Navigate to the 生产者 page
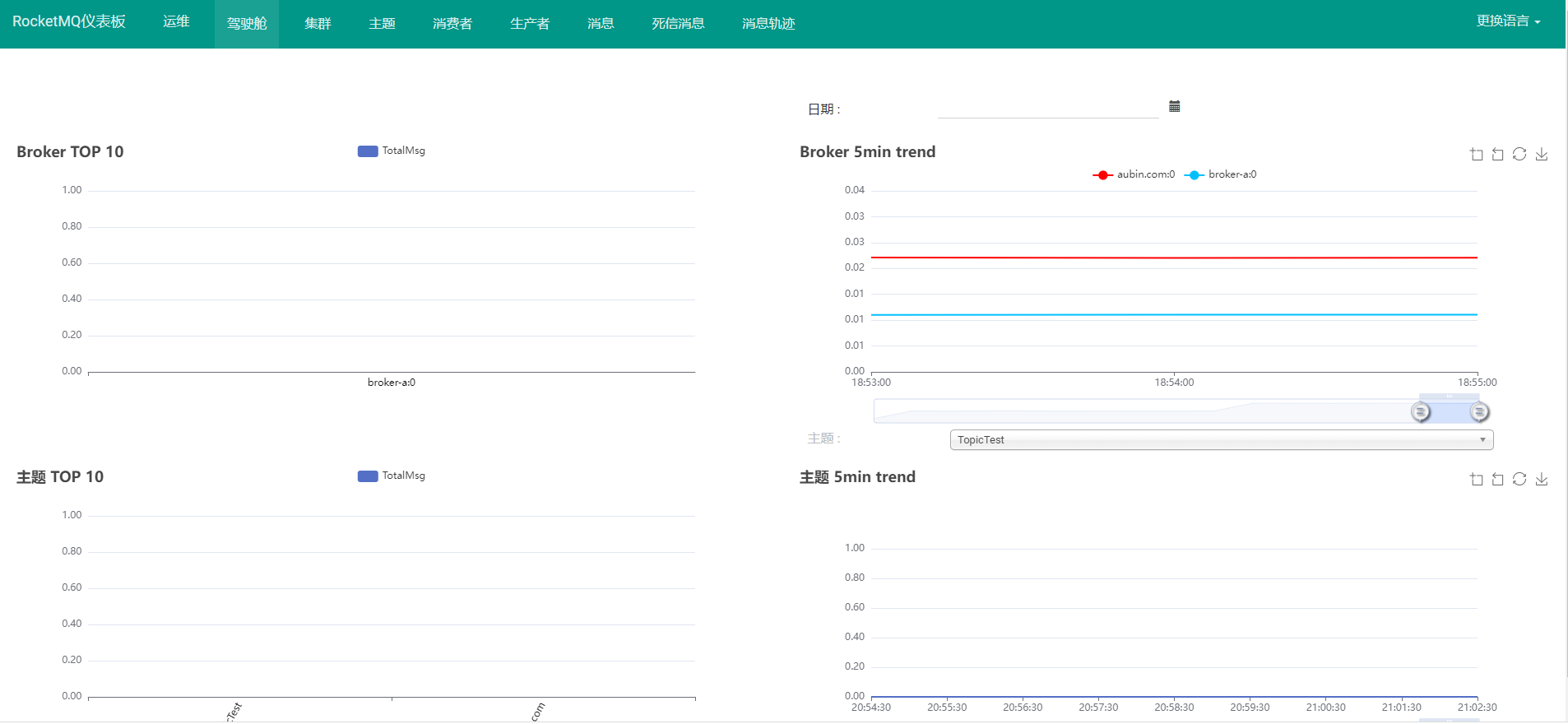 530,24
